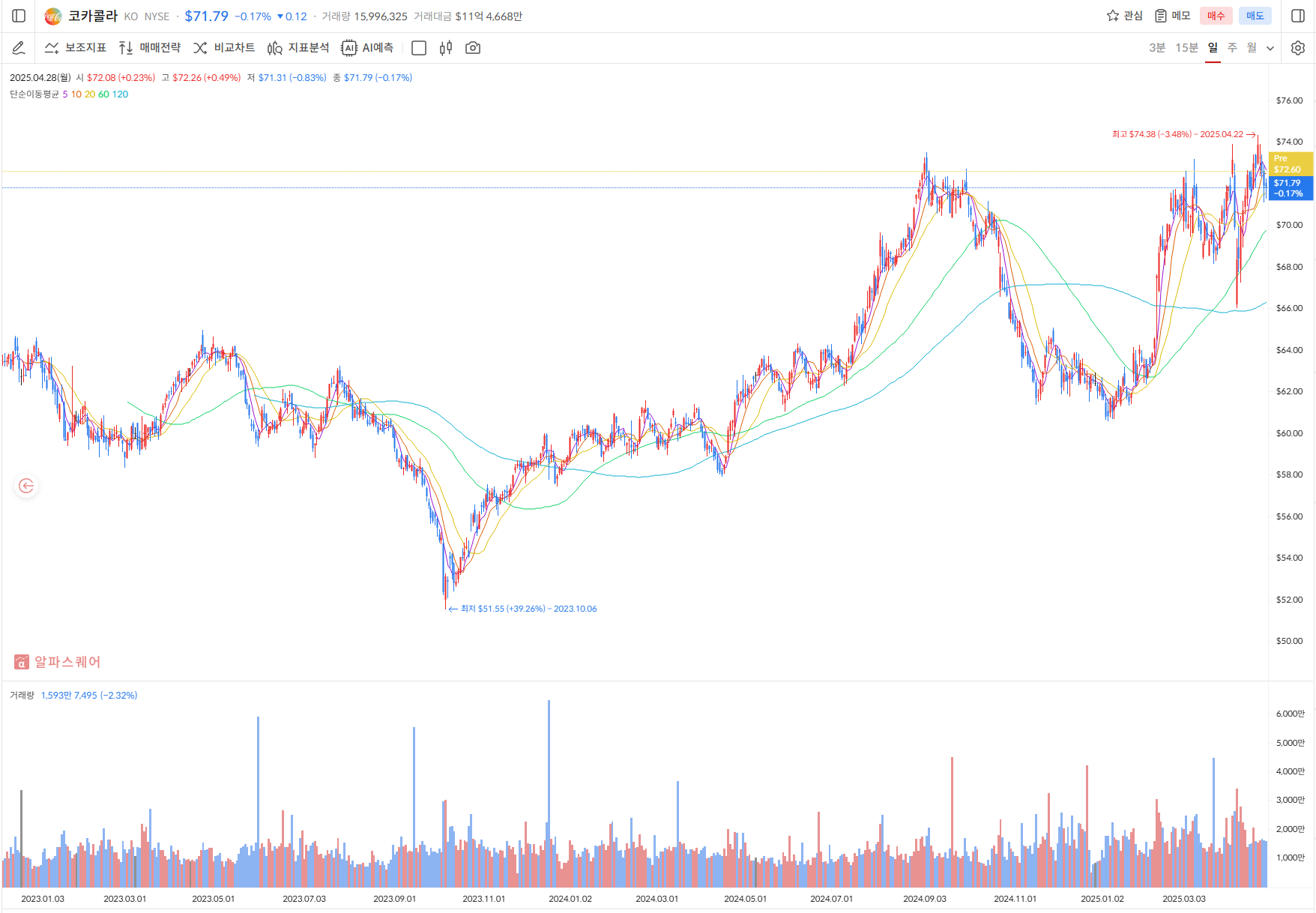The width and height of the screenshot is (1316, 913).
Task: Toggle 10-day moving average
Action: (76, 94)
